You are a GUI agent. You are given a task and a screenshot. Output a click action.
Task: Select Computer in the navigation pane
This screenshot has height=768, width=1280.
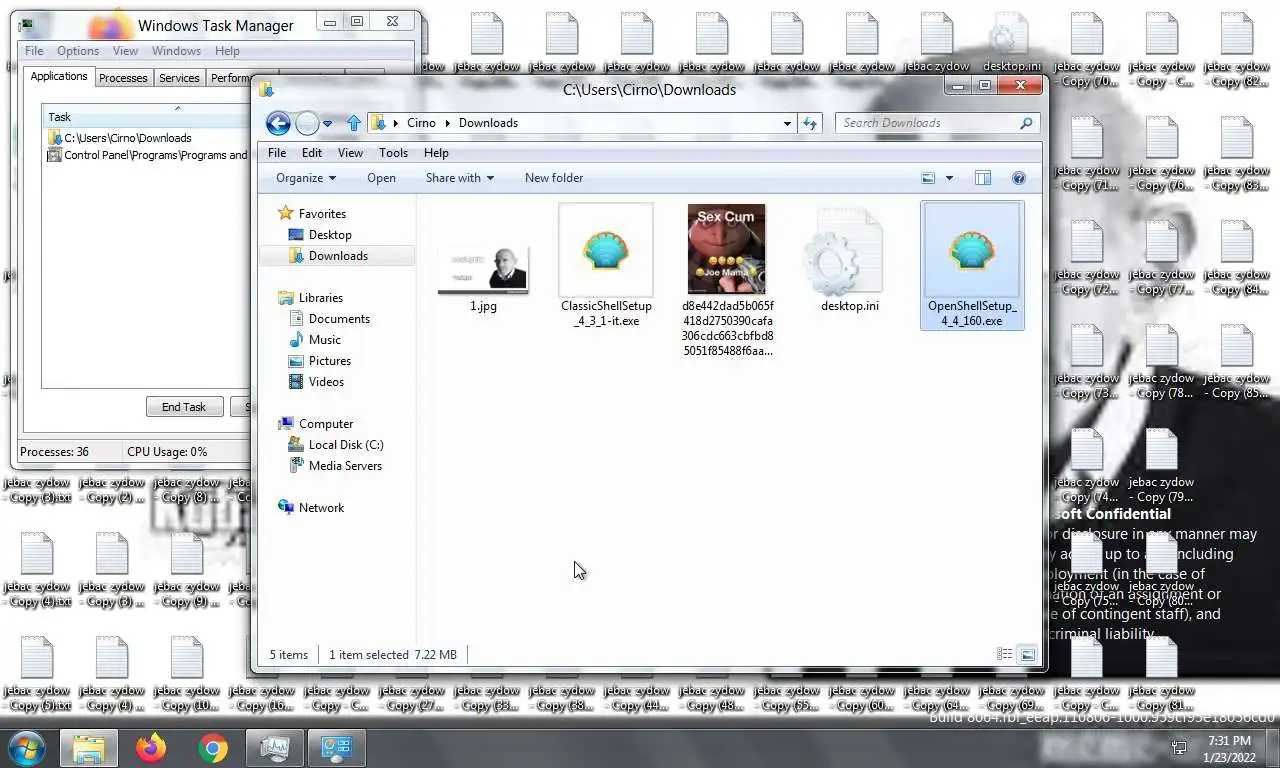coord(326,423)
